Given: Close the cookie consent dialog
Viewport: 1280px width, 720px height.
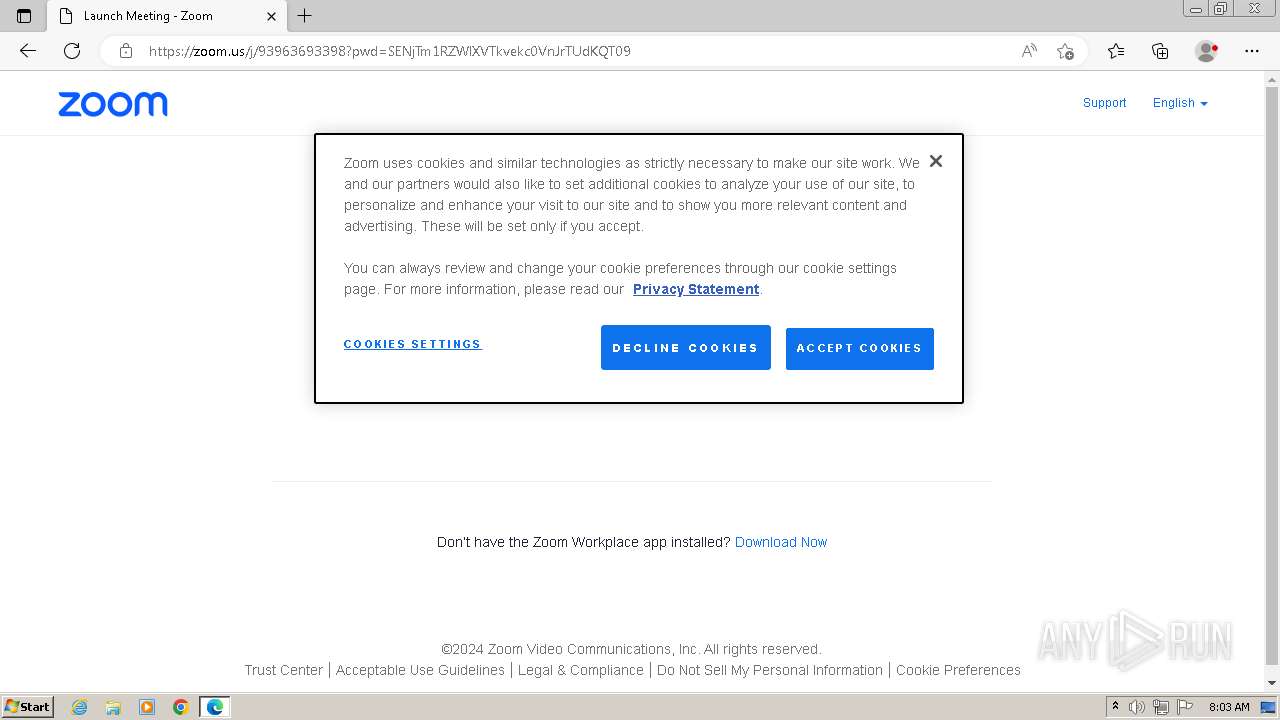Looking at the screenshot, I should coord(936,161).
